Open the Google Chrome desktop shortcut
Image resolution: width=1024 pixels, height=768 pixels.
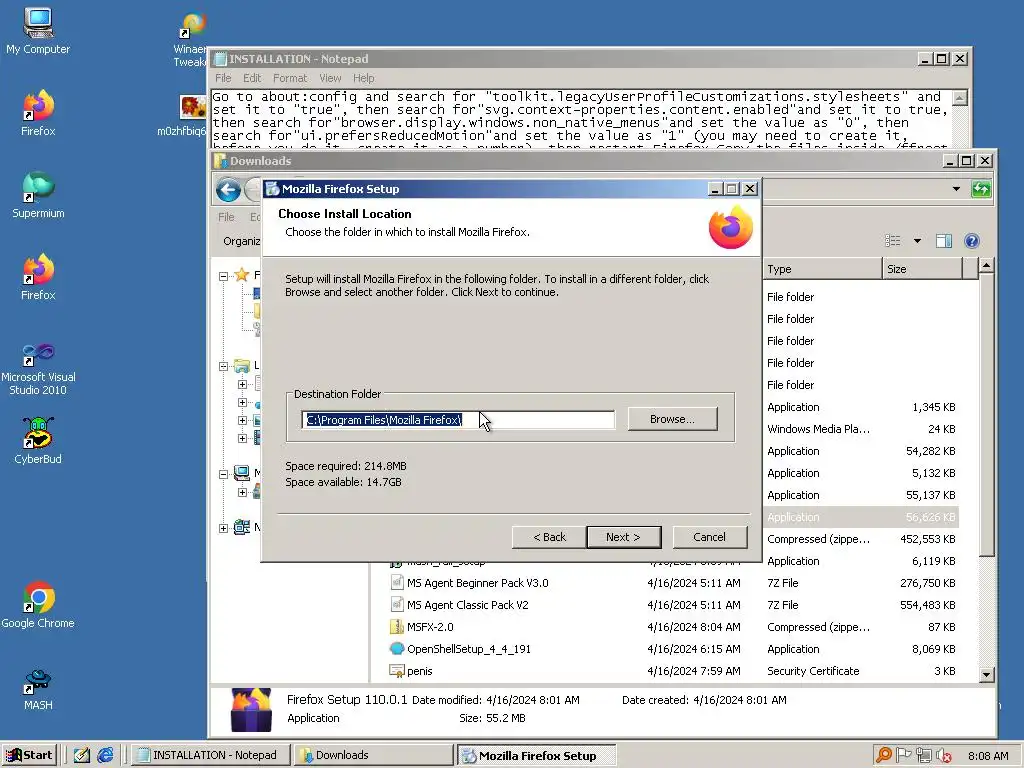pos(38,605)
